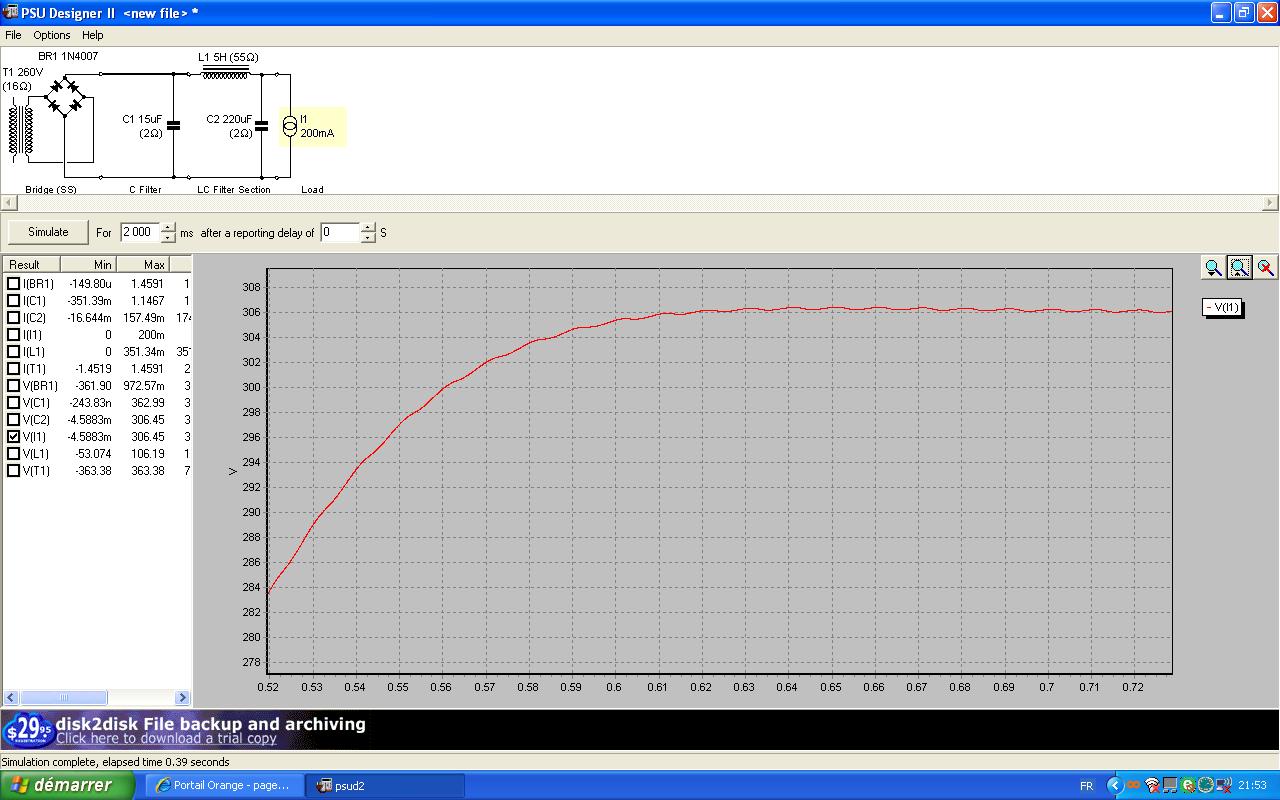Image resolution: width=1280 pixels, height=800 pixels.
Task: Decrease reporting delay with down arrow
Action: pos(368,238)
